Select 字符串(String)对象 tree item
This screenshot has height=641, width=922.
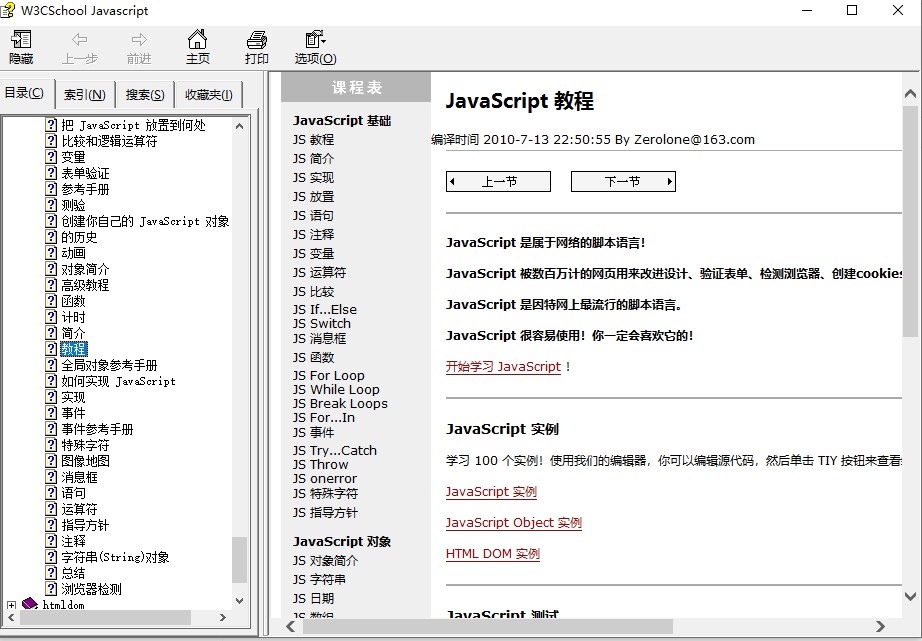(115, 557)
